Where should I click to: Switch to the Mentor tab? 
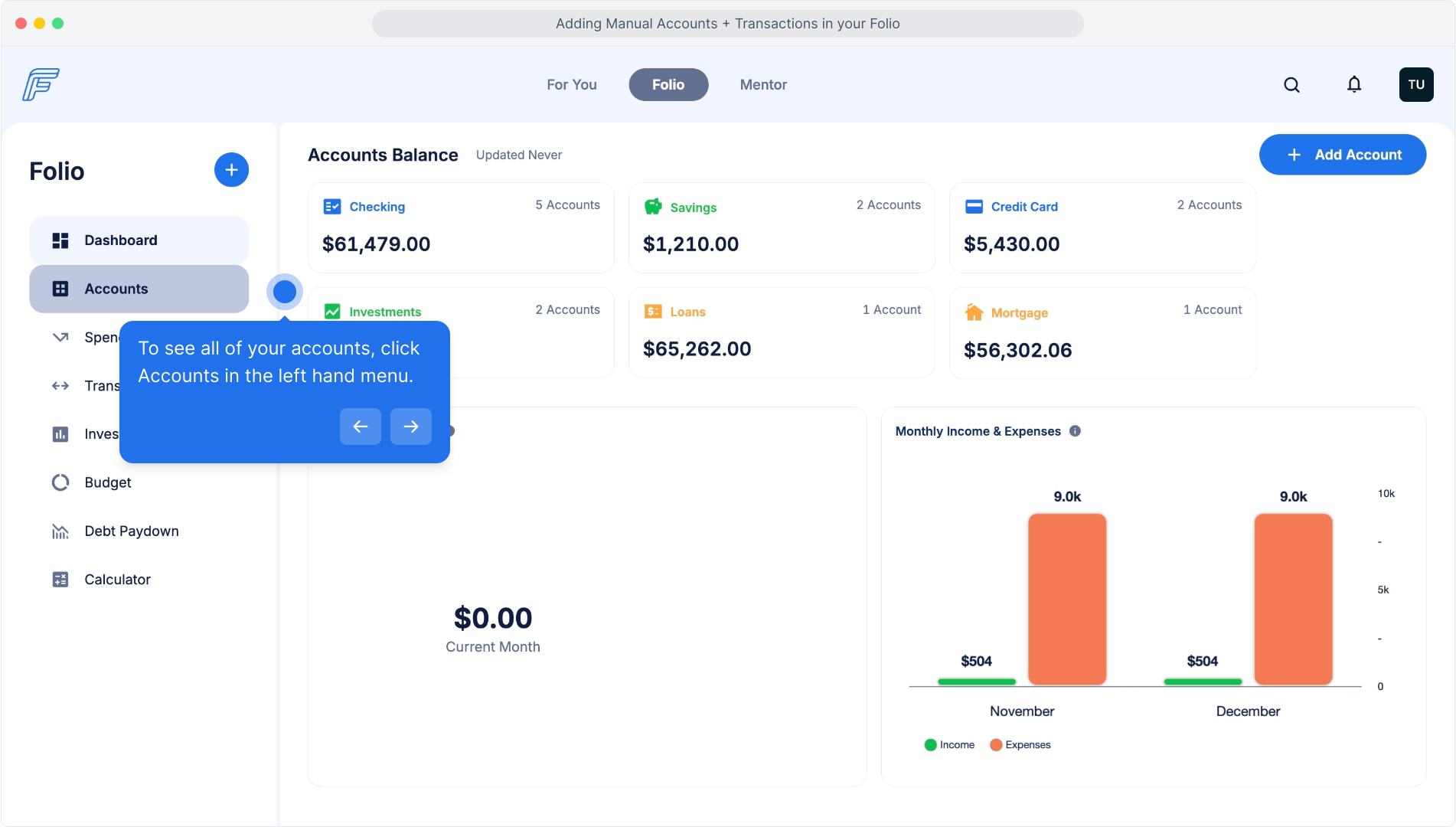pos(762,85)
